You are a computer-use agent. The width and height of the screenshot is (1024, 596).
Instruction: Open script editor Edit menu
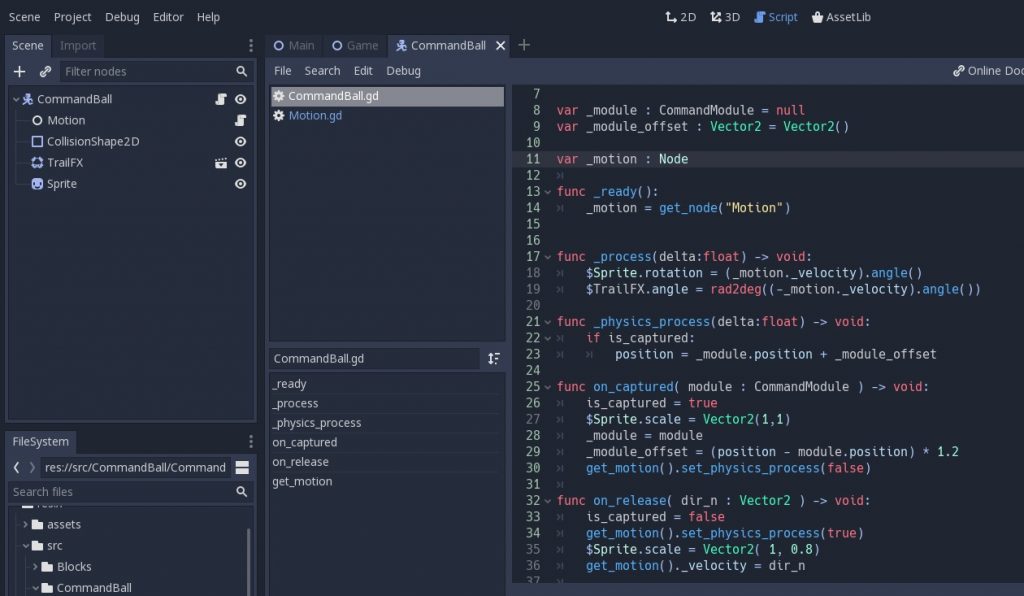click(363, 71)
